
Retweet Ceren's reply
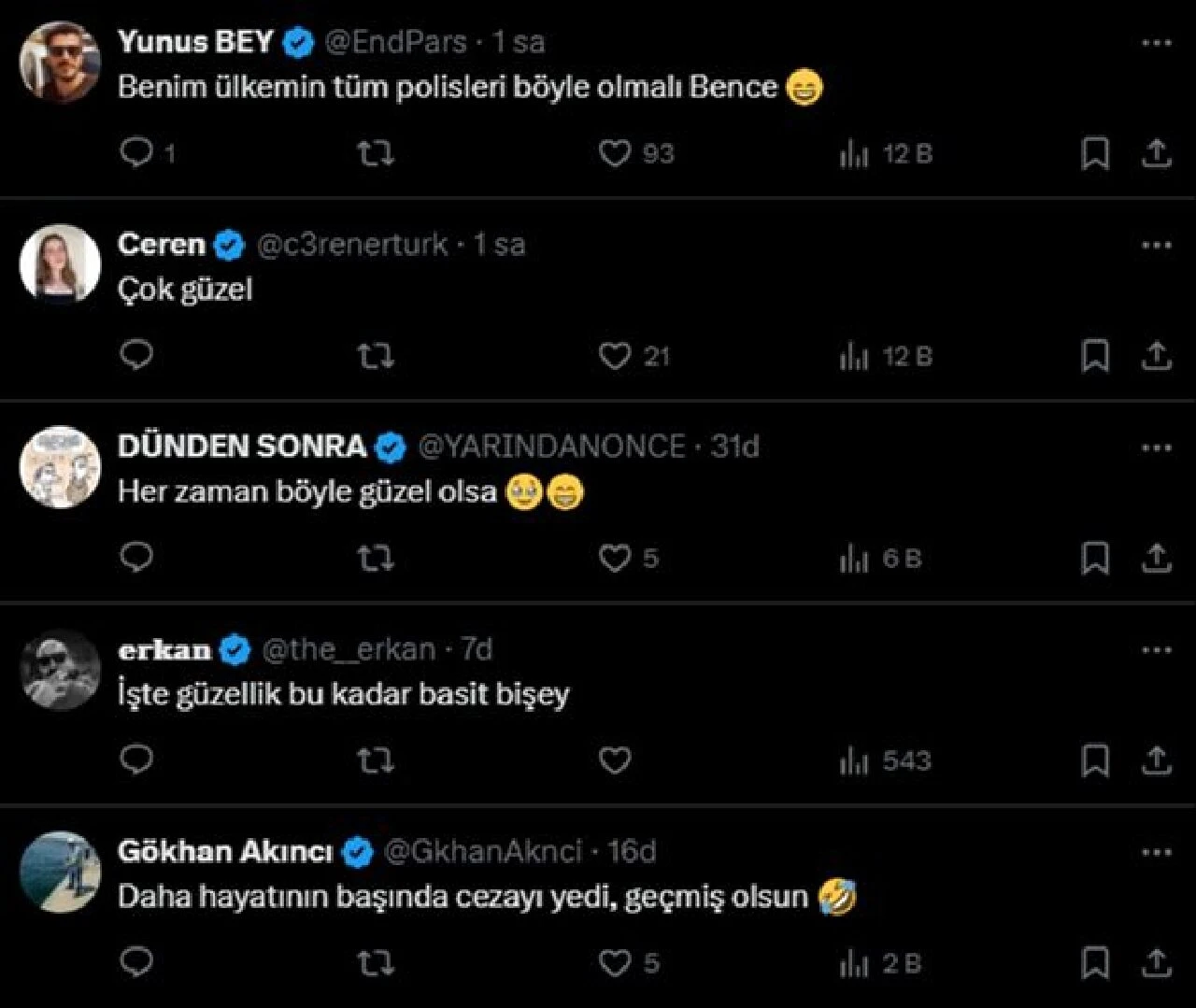[375, 356]
